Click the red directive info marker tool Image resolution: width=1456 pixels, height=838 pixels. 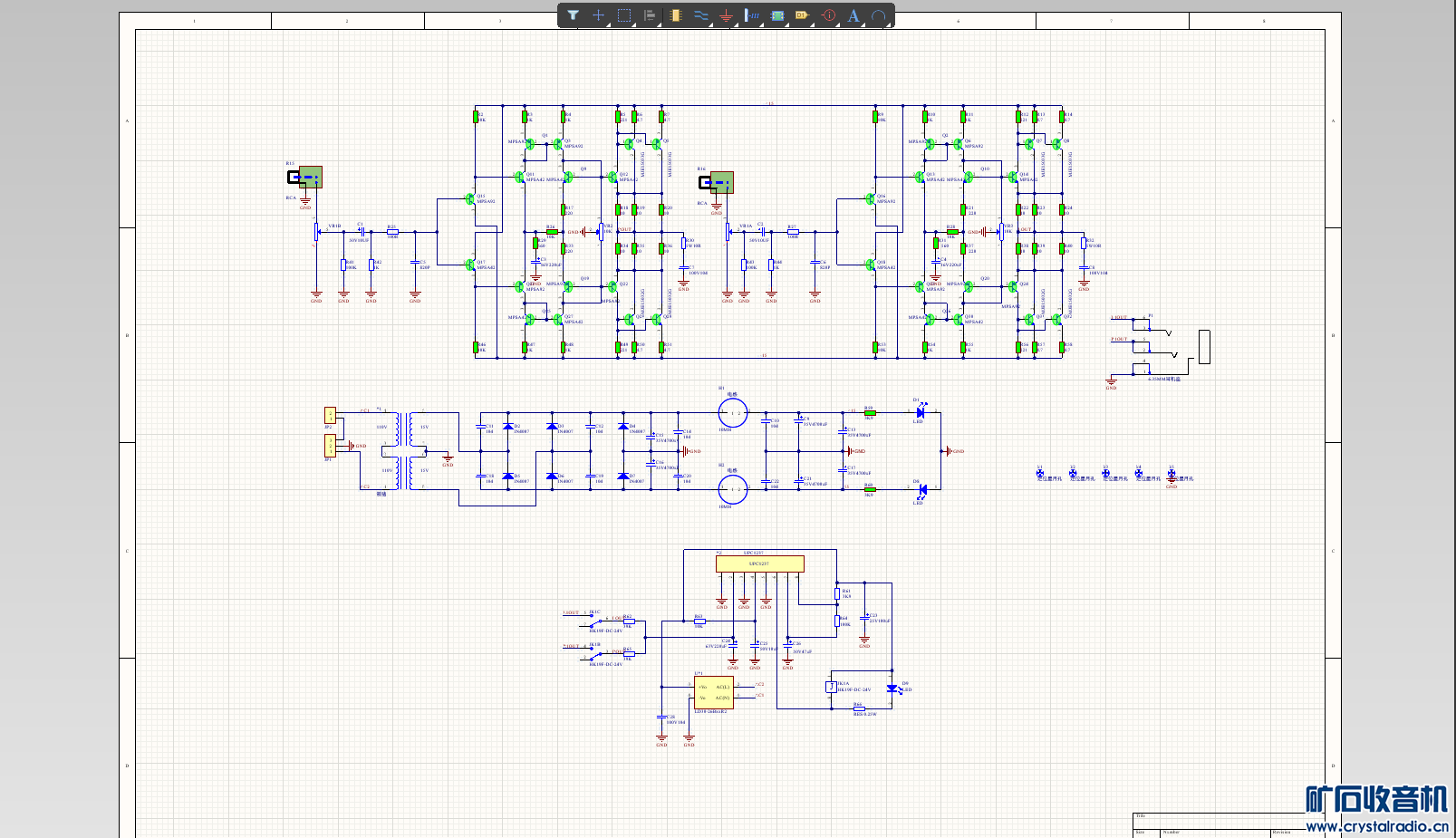[828, 15]
